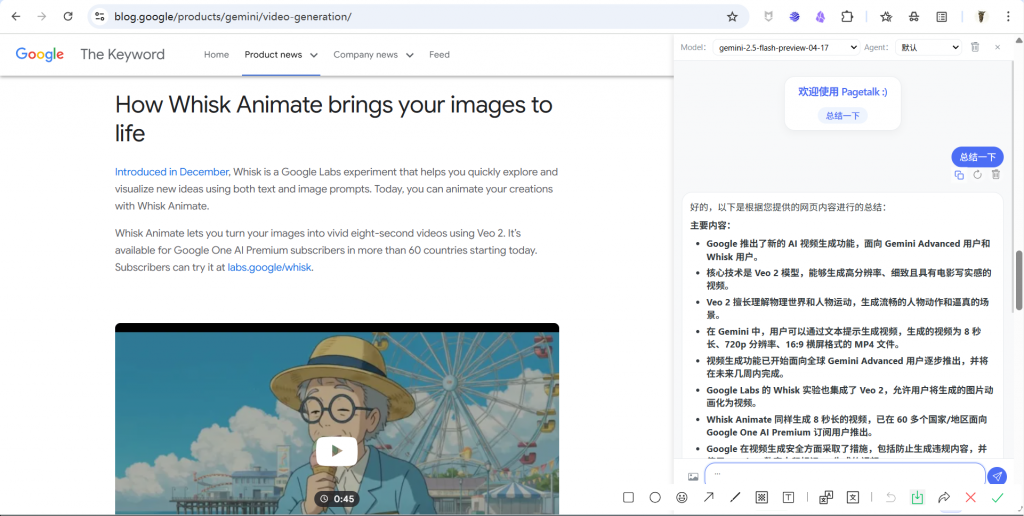This screenshot has height=516, width=1024.
Task: Click the video duration badge 0:45
Action: click(337, 499)
